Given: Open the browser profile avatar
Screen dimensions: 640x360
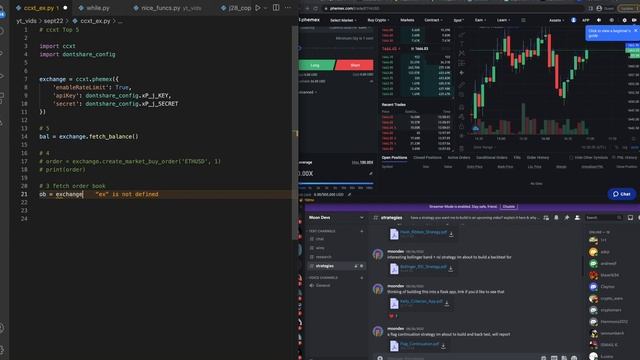Looking at the screenshot, I should point(599,8).
